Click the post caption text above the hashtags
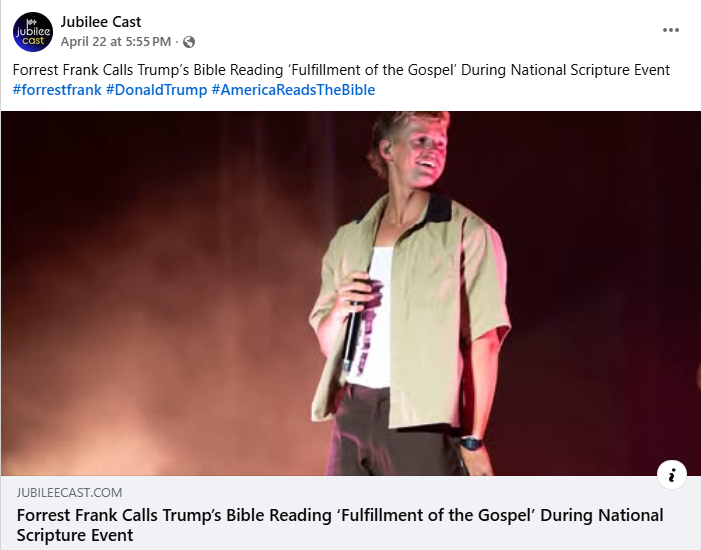This screenshot has width=701, height=550. click(340, 70)
